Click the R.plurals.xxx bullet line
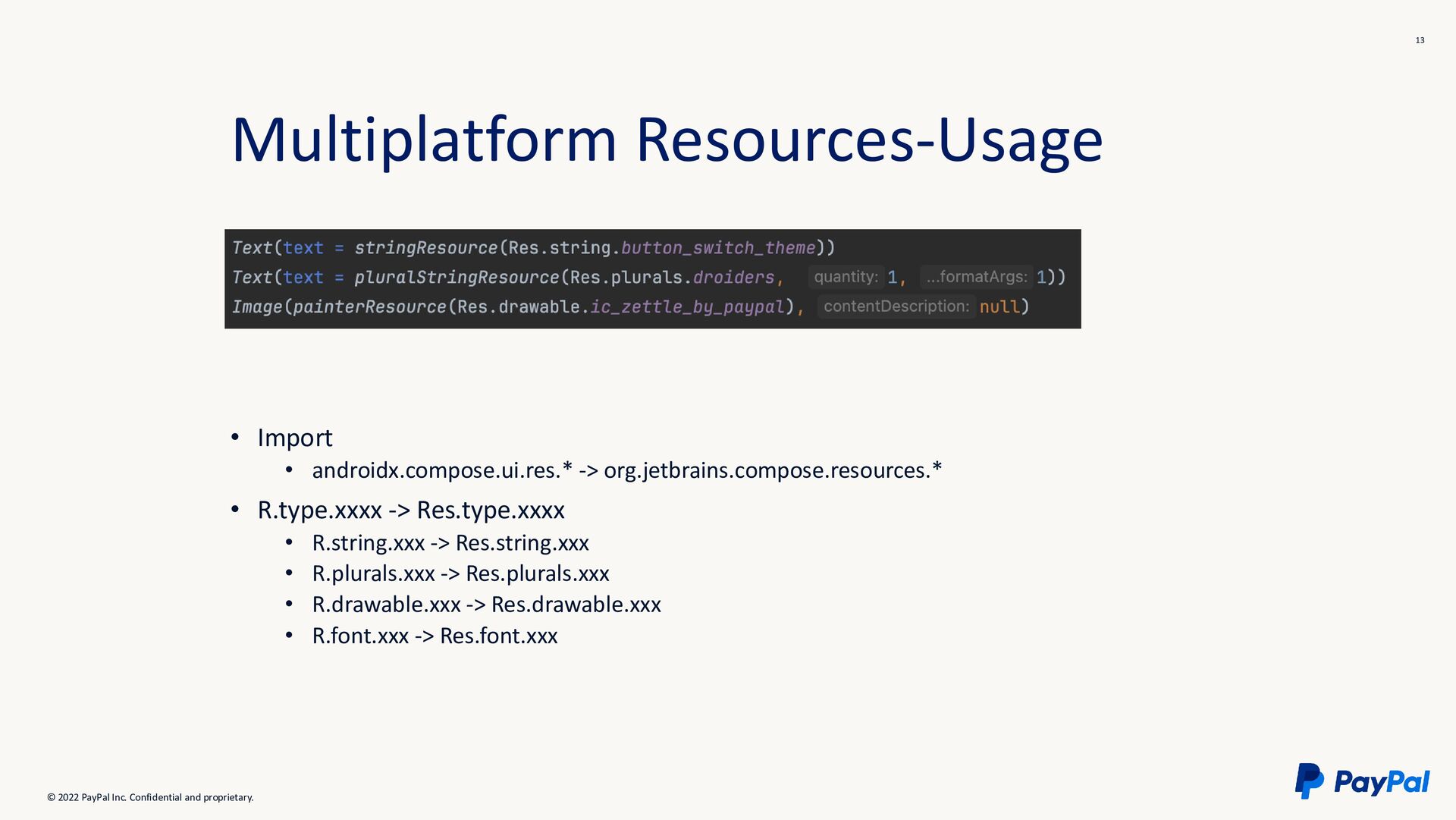Viewport: 1456px width, 820px height. point(460,573)
